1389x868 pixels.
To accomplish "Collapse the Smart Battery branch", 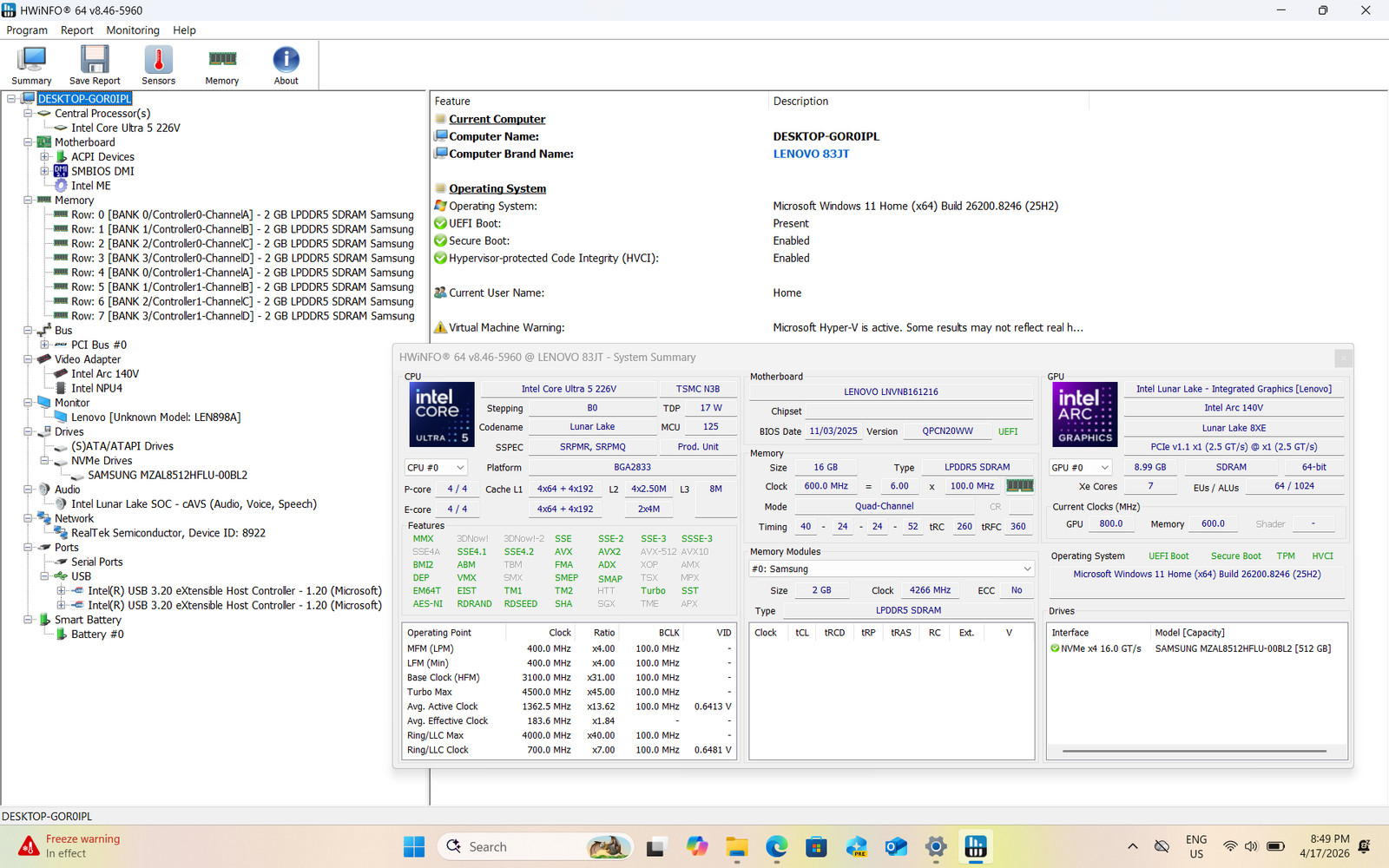I will point(28,620).
